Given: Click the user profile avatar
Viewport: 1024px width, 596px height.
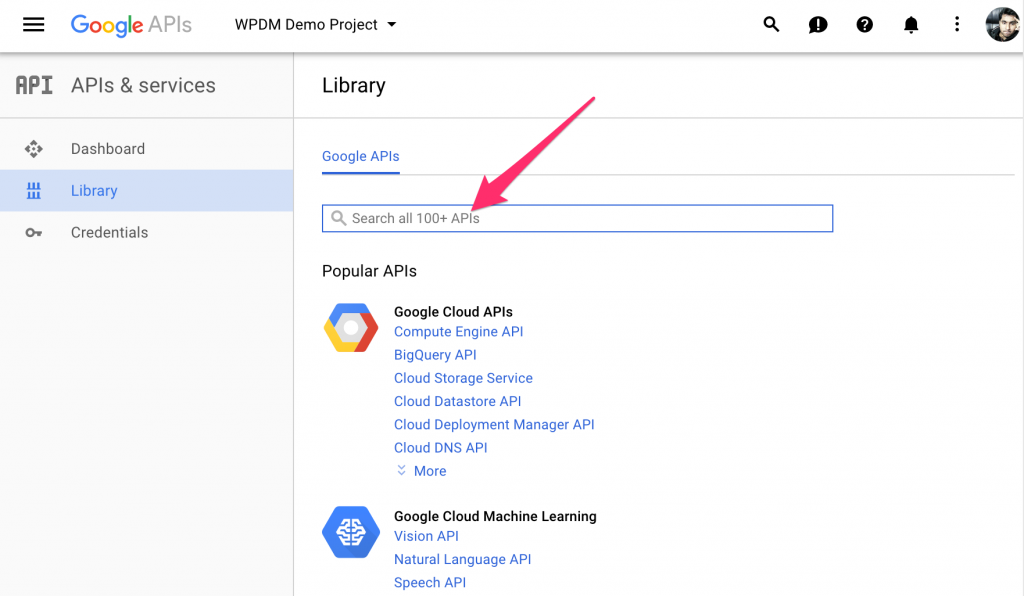Looking at the screenshot, I should (x=1001, y=25).
